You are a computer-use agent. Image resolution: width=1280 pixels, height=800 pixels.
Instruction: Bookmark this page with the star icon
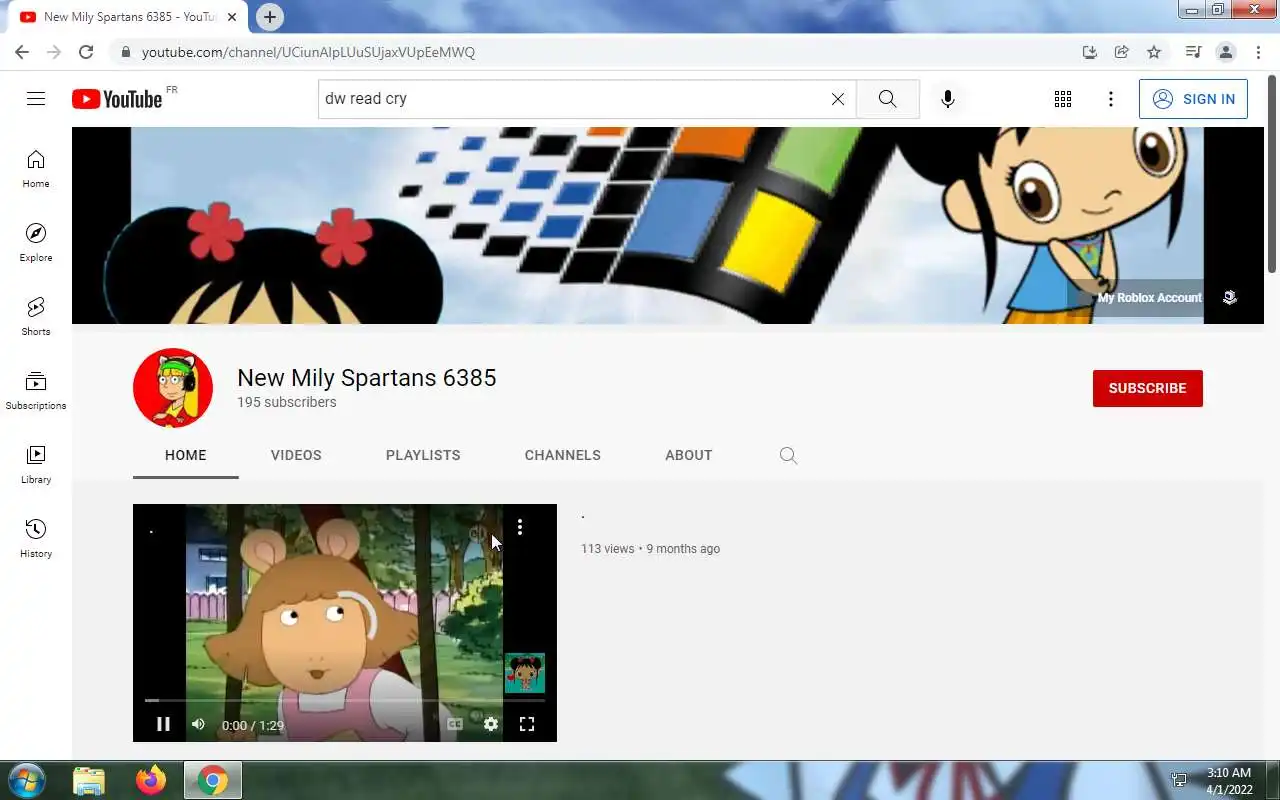(x=1154, y=52)
